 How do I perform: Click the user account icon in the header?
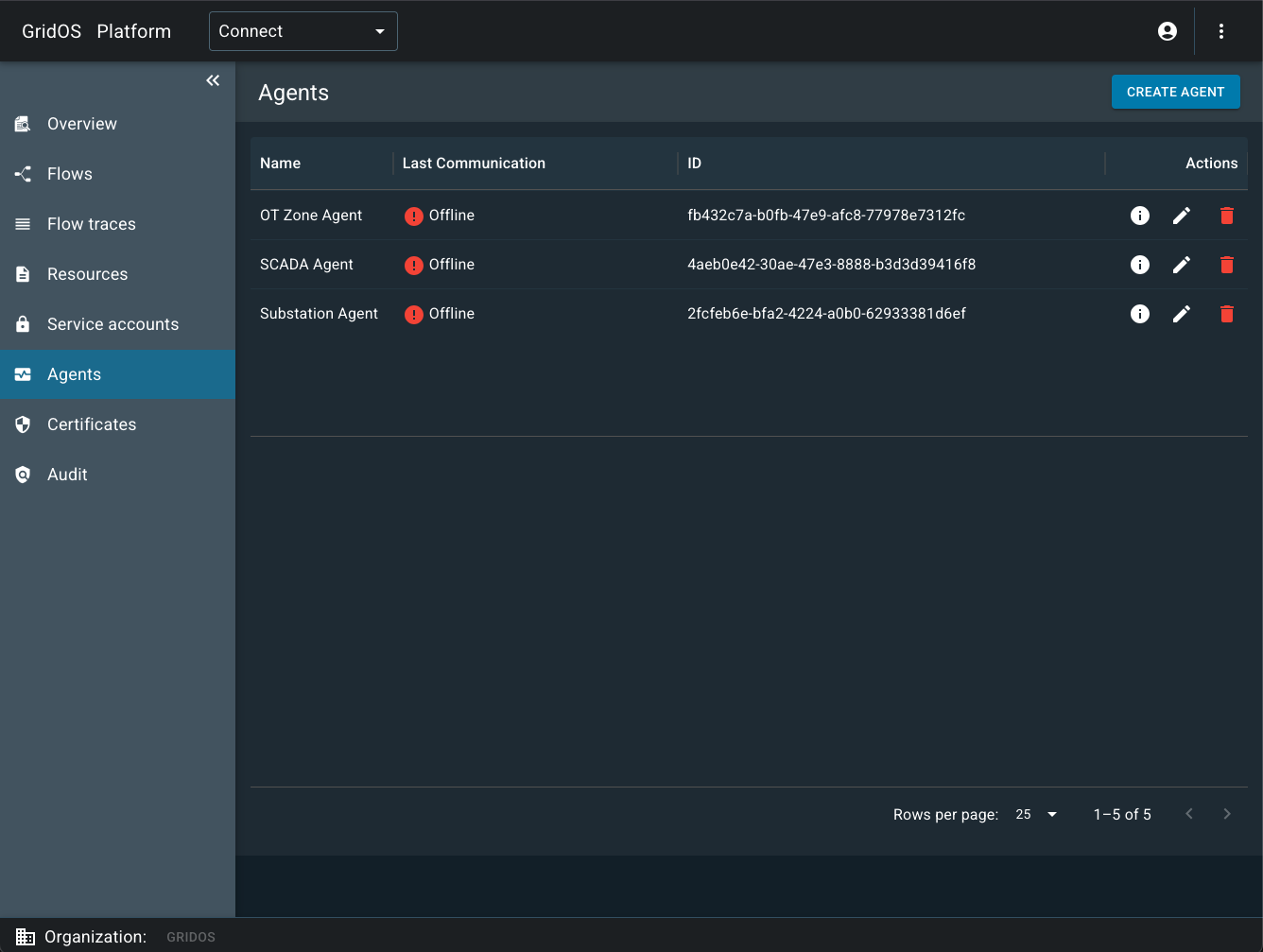[1168, 30]
